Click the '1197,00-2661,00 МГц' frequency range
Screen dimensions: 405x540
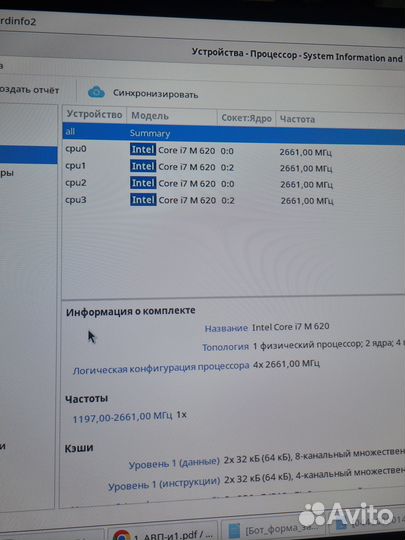pos(122,417)
